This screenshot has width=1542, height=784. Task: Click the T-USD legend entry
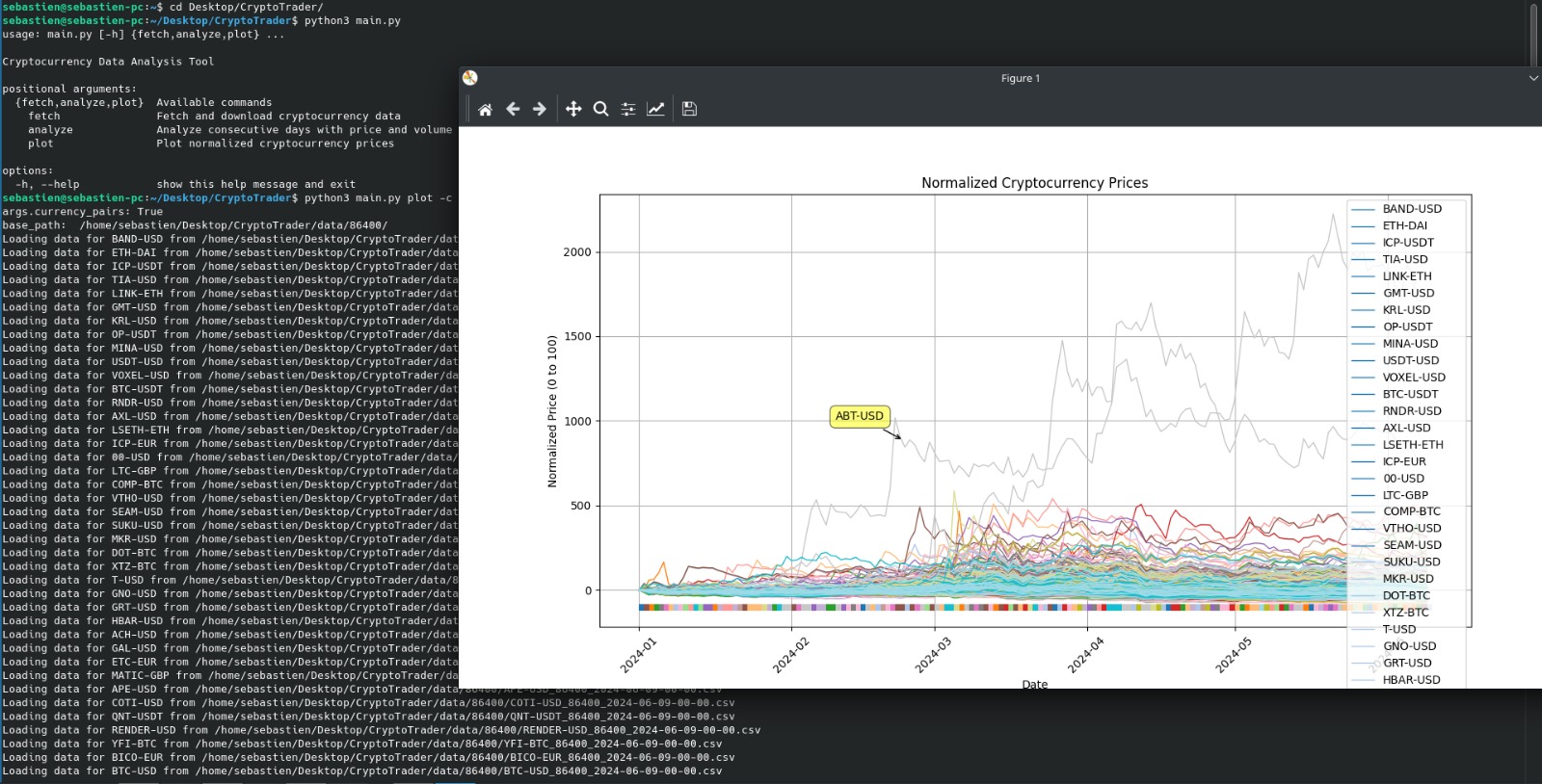point(1384,629)
